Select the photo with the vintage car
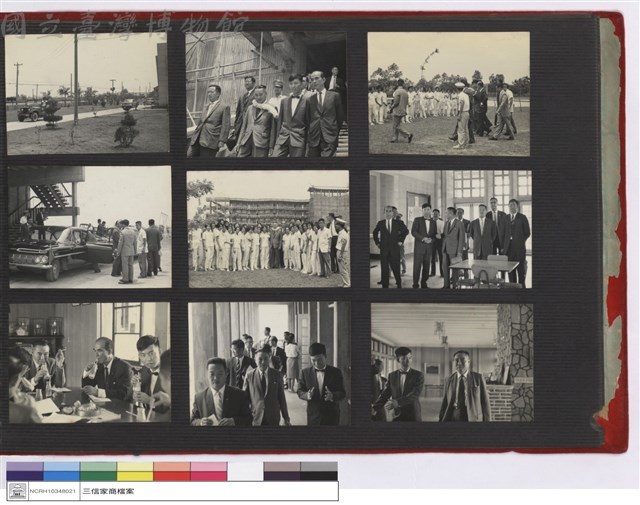The height and width of the screenshot is (505, 640). pyautogui.click(x=90, y=227)
